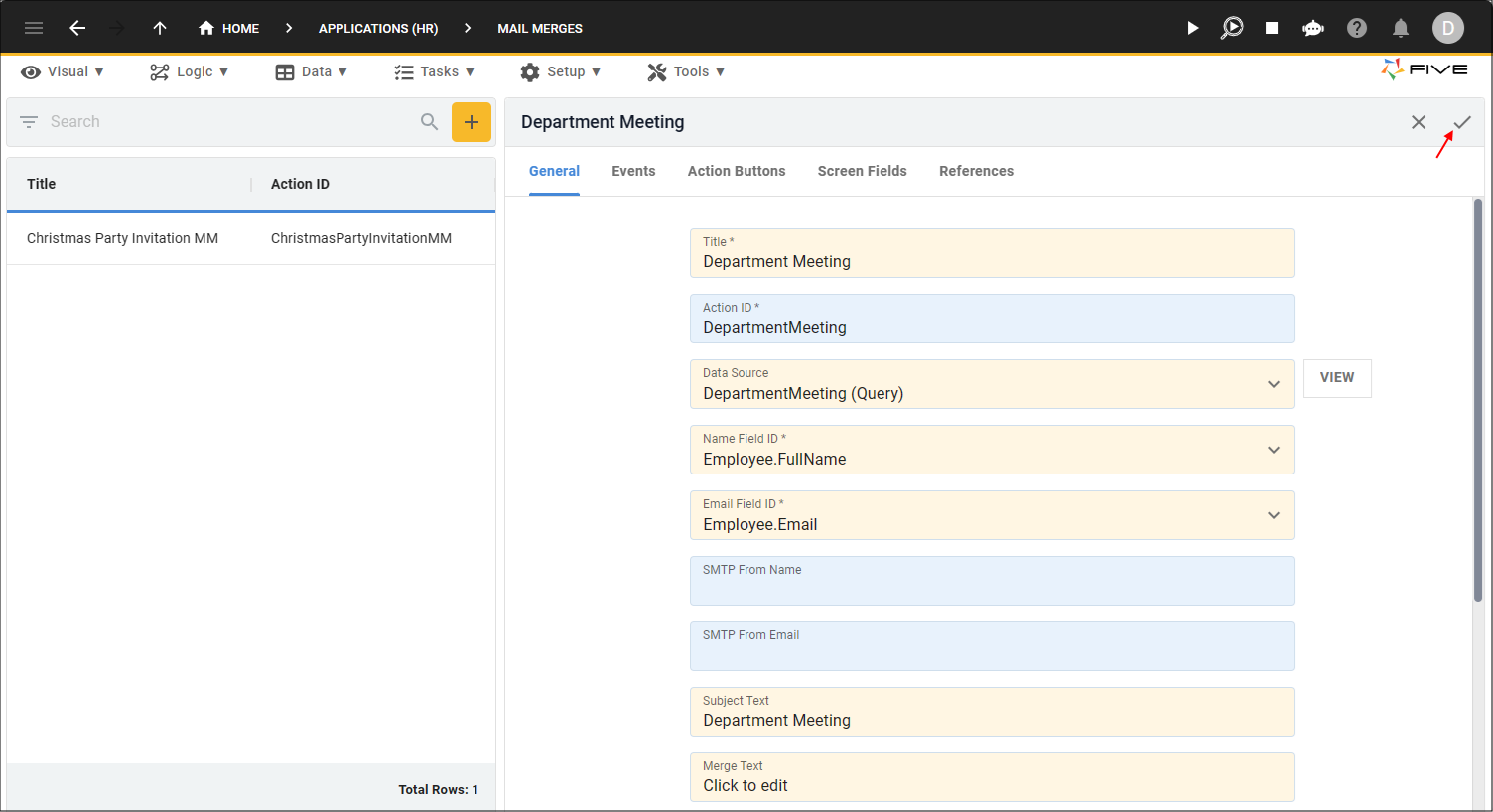Open the Visual menu
This screenshot has height=812, width=1493.
coord(63,71)
